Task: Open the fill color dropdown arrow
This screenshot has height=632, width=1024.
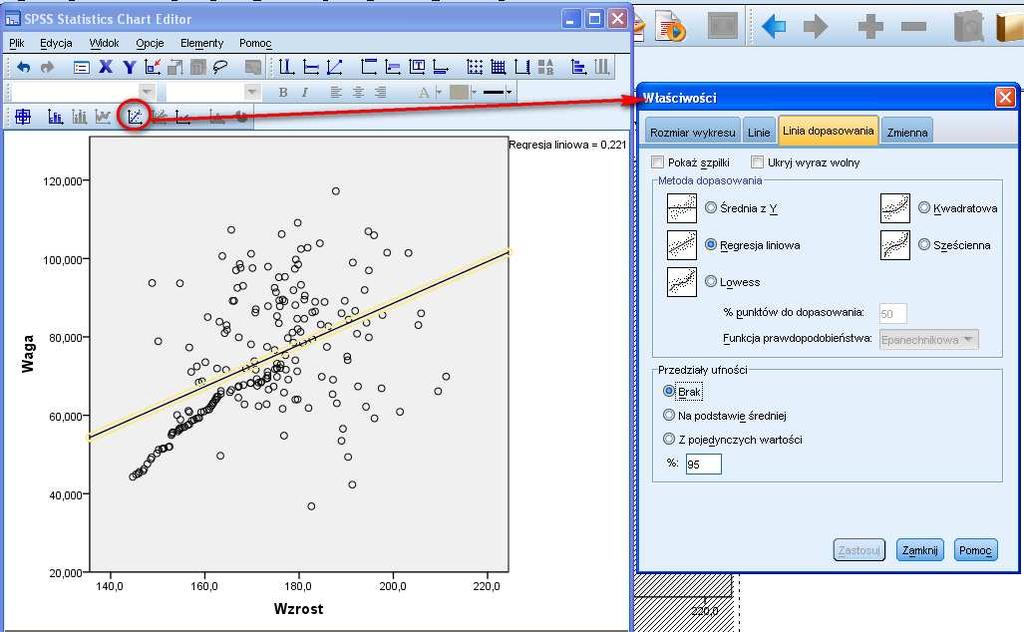Action: click(474, 93)
